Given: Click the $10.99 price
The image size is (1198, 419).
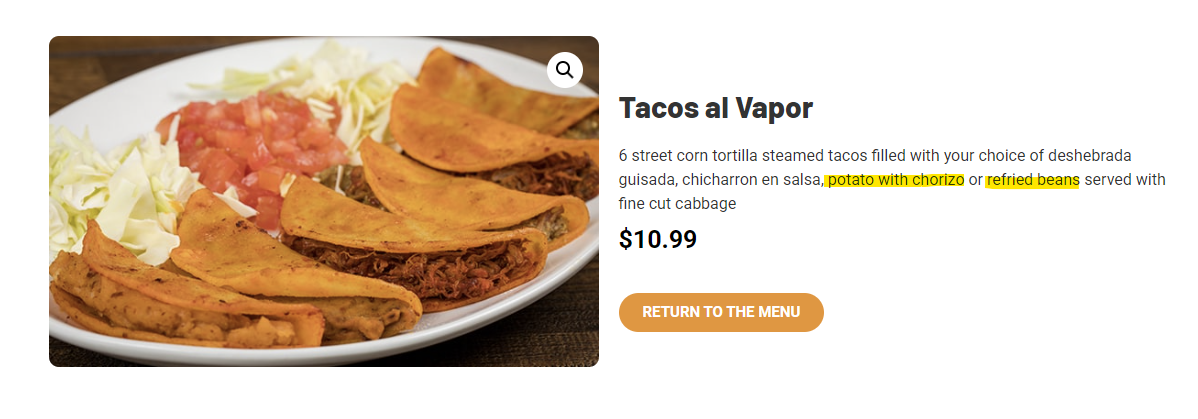Looking at the screenshot, I should coord(658,239).
